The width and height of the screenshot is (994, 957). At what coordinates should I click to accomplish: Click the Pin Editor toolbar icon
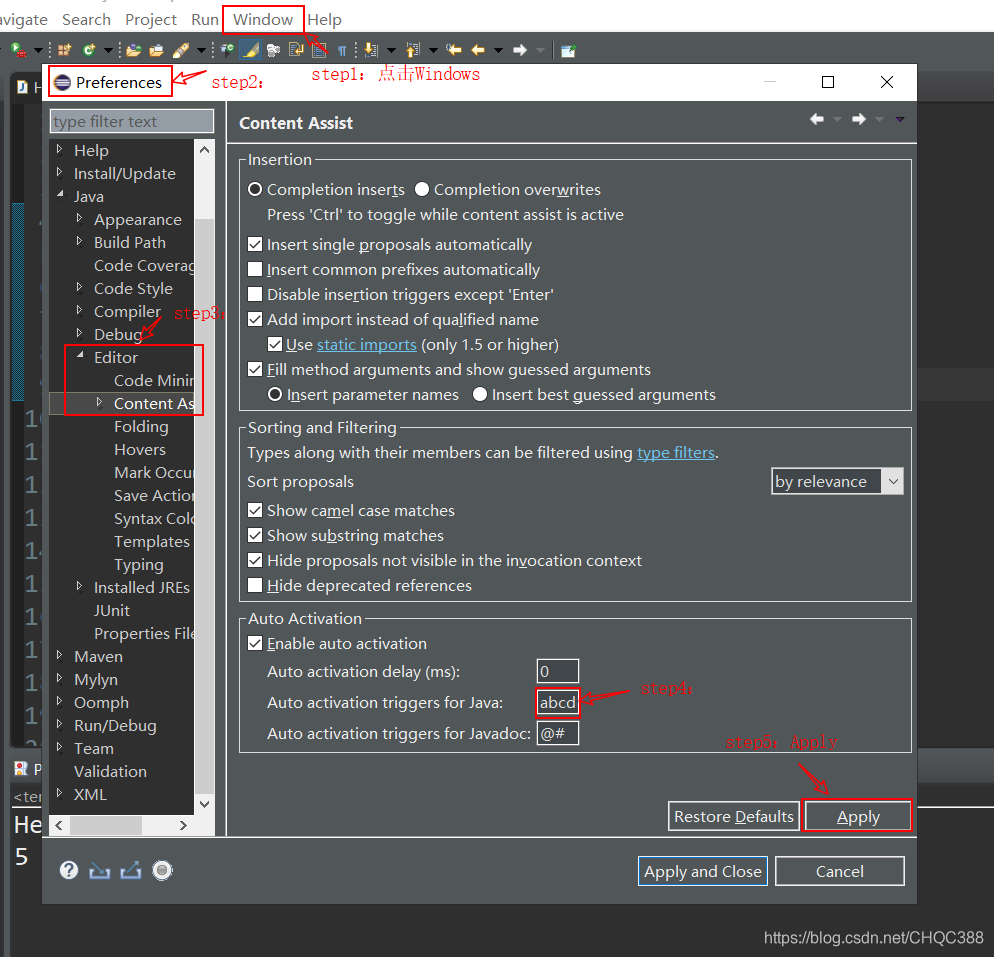coord(568,50)
